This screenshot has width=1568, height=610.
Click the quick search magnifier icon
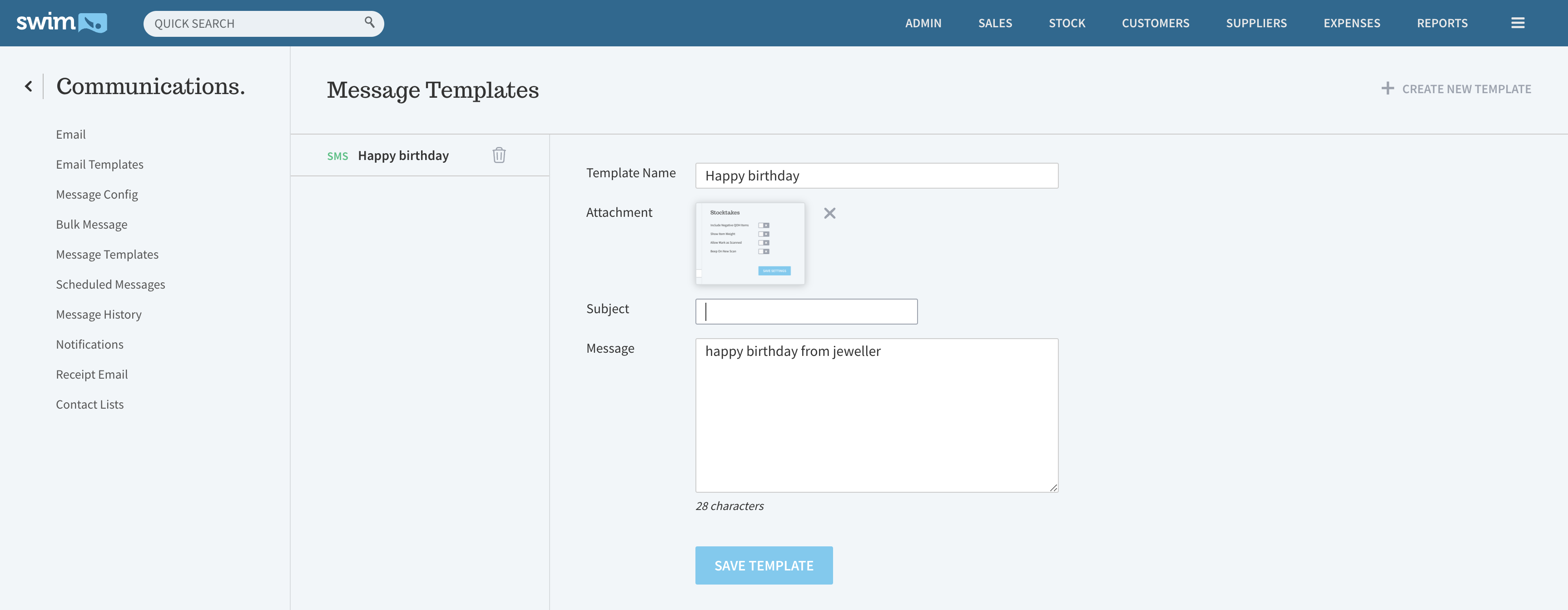[369, 23]
